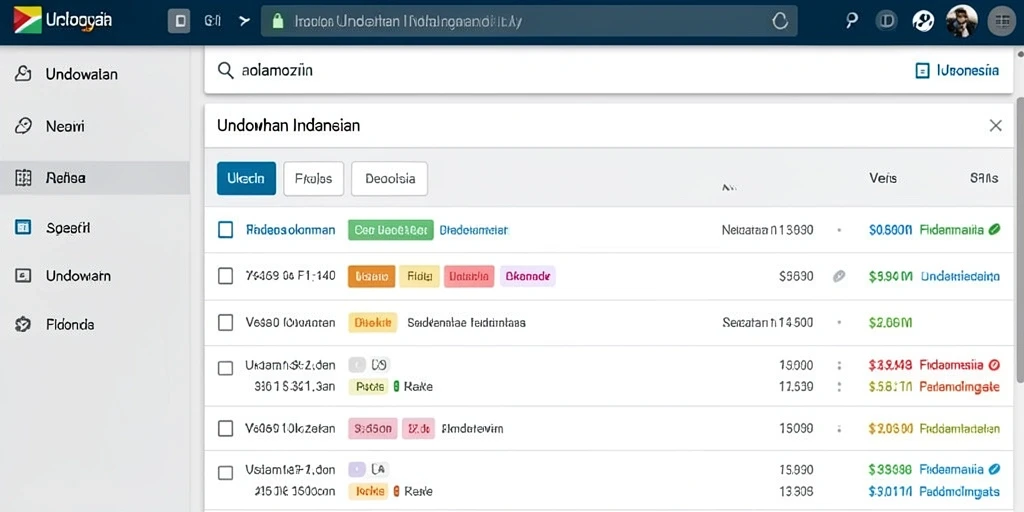This screenshot has width=1024, height=512.
Task: Tick the Rhdeos olonman checkbox
Action: (x=225, y=230)
